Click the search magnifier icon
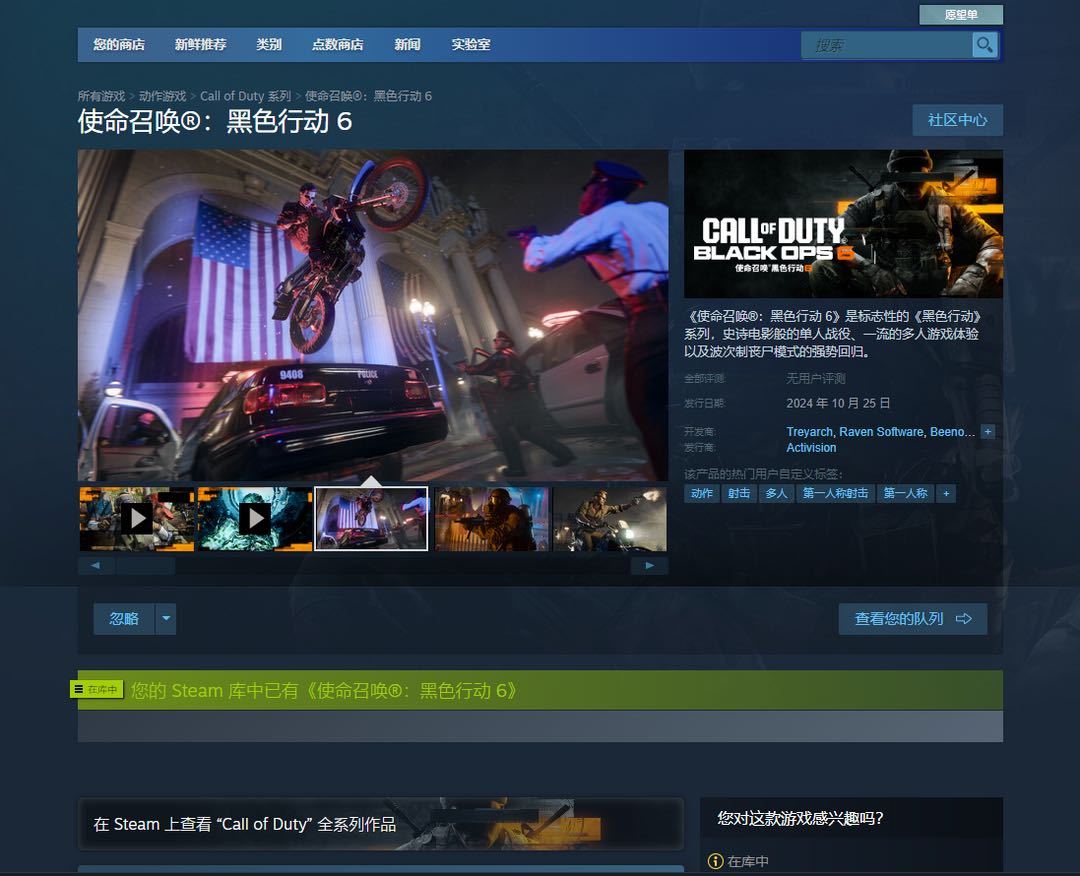The image size is (1080, 876). [x=985, y=45]
